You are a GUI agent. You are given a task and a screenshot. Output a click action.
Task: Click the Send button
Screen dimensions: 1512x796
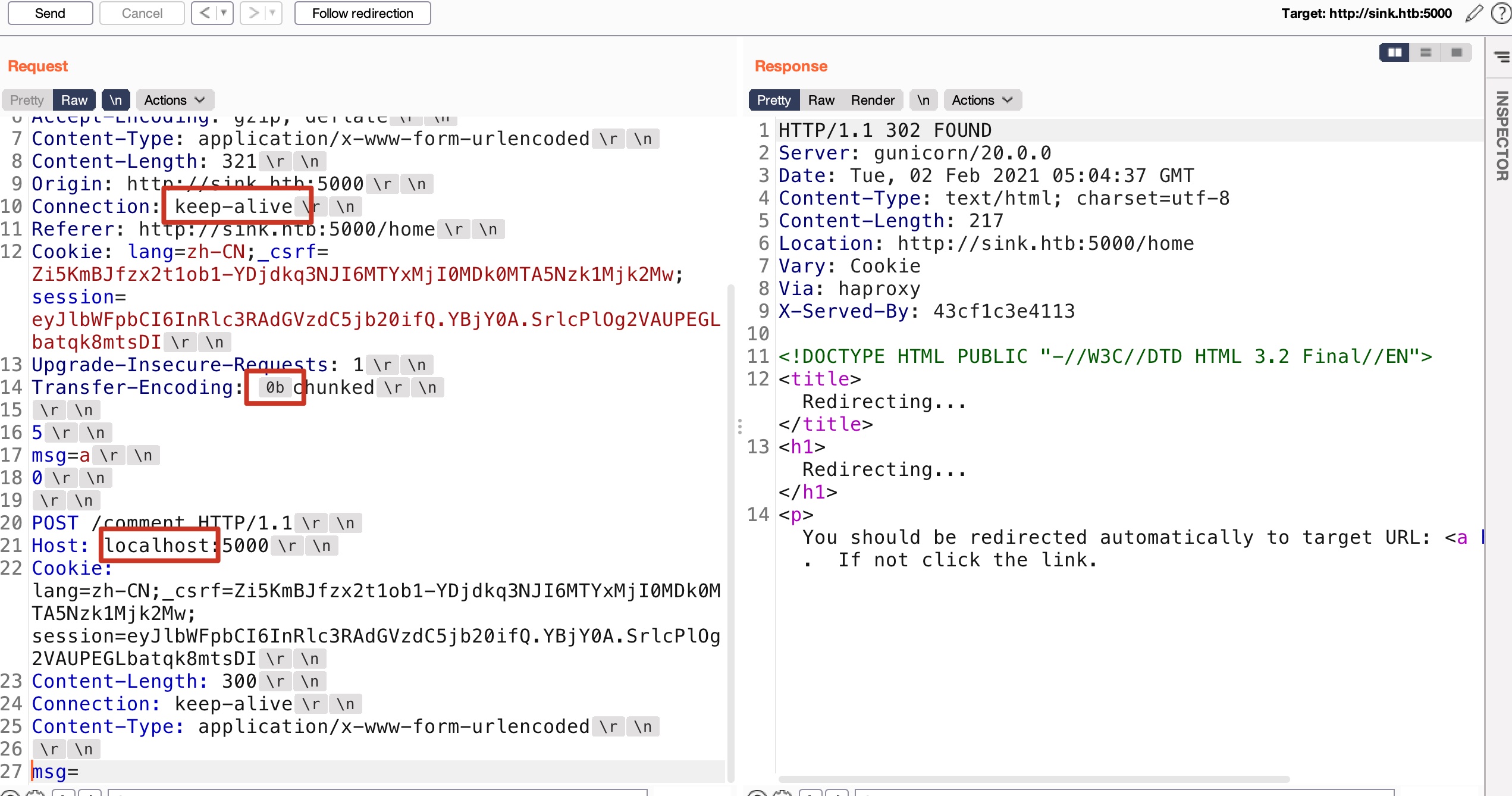pyautogui.click(x=50, y=13)
